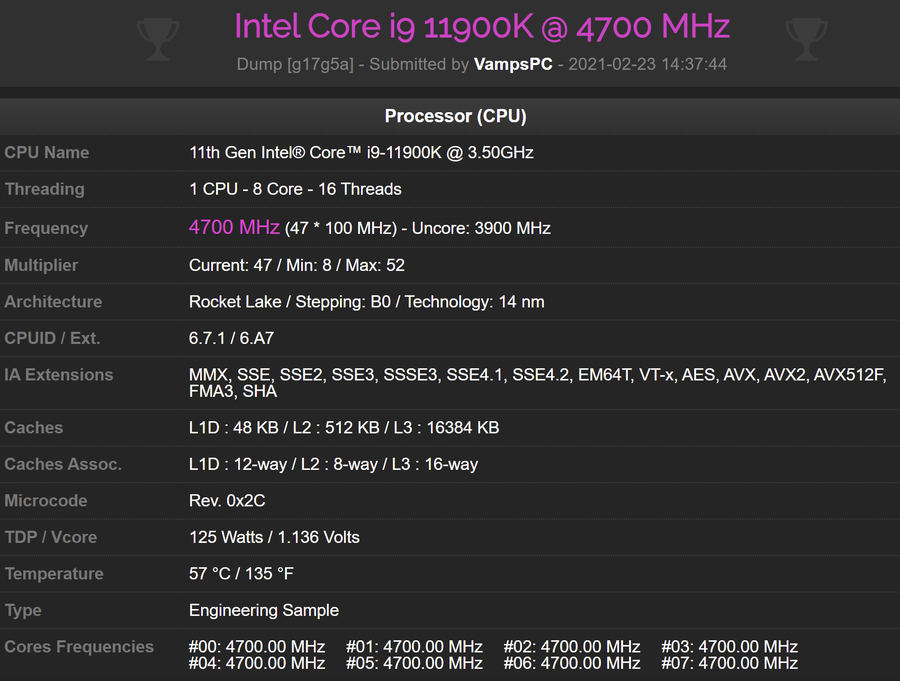
Task: Open the VampsPC submitter profile link
Action: pos(513,64)
